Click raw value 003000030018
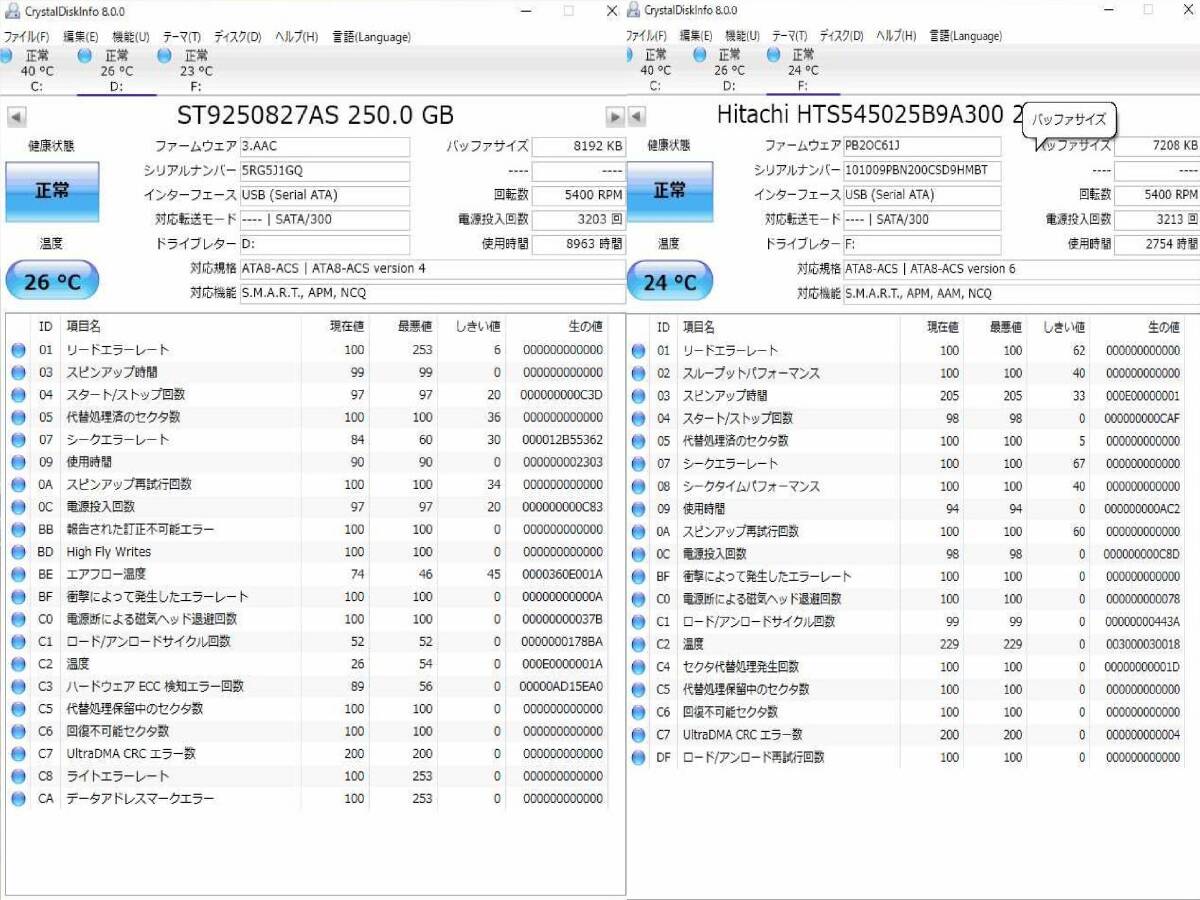This screenshot has height=900, width=1200. point(1141,645)
